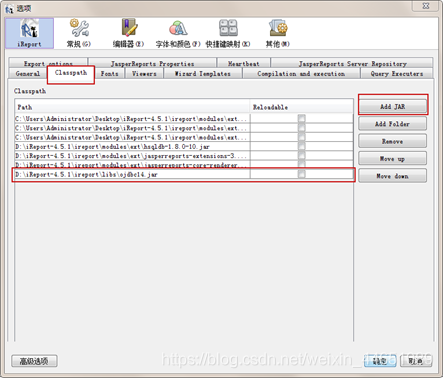
Task: Switch to the Fonts tab
Action: [110, 73]
